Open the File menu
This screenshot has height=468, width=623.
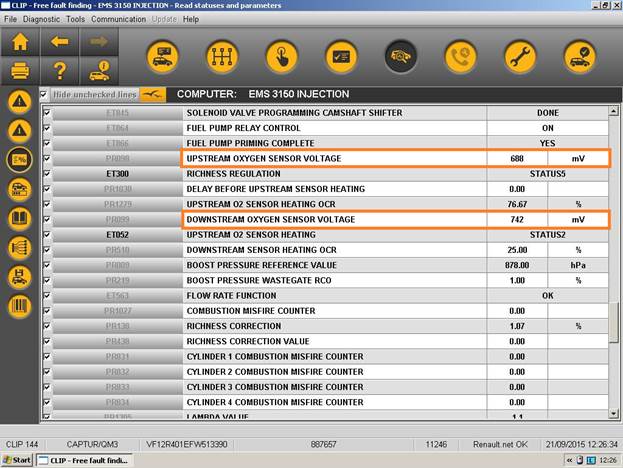[x=11, y=19]
